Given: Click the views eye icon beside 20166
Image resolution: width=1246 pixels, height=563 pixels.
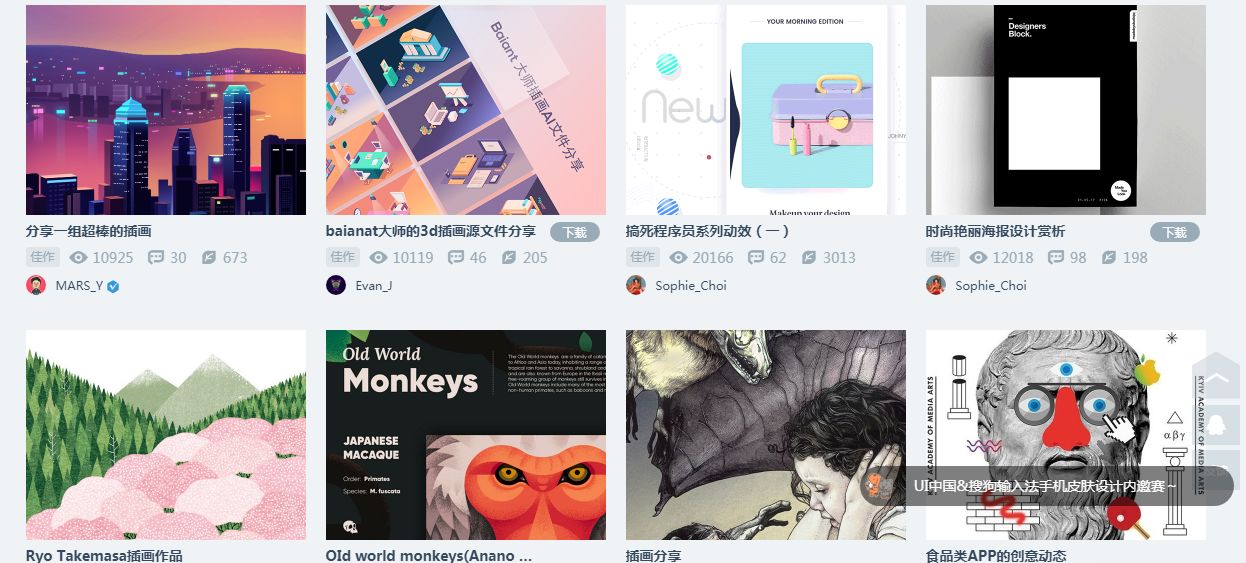Looking at the screenshot, I should tap(678, 257).
